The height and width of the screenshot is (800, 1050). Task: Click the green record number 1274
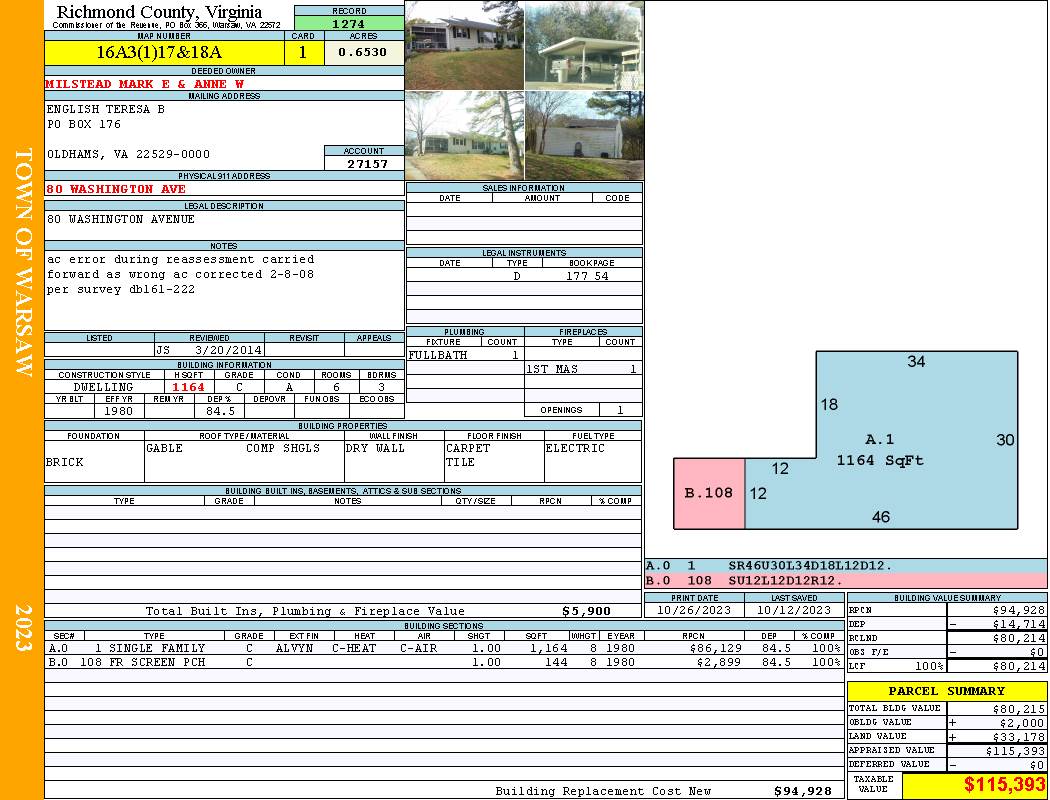[349, 23]
